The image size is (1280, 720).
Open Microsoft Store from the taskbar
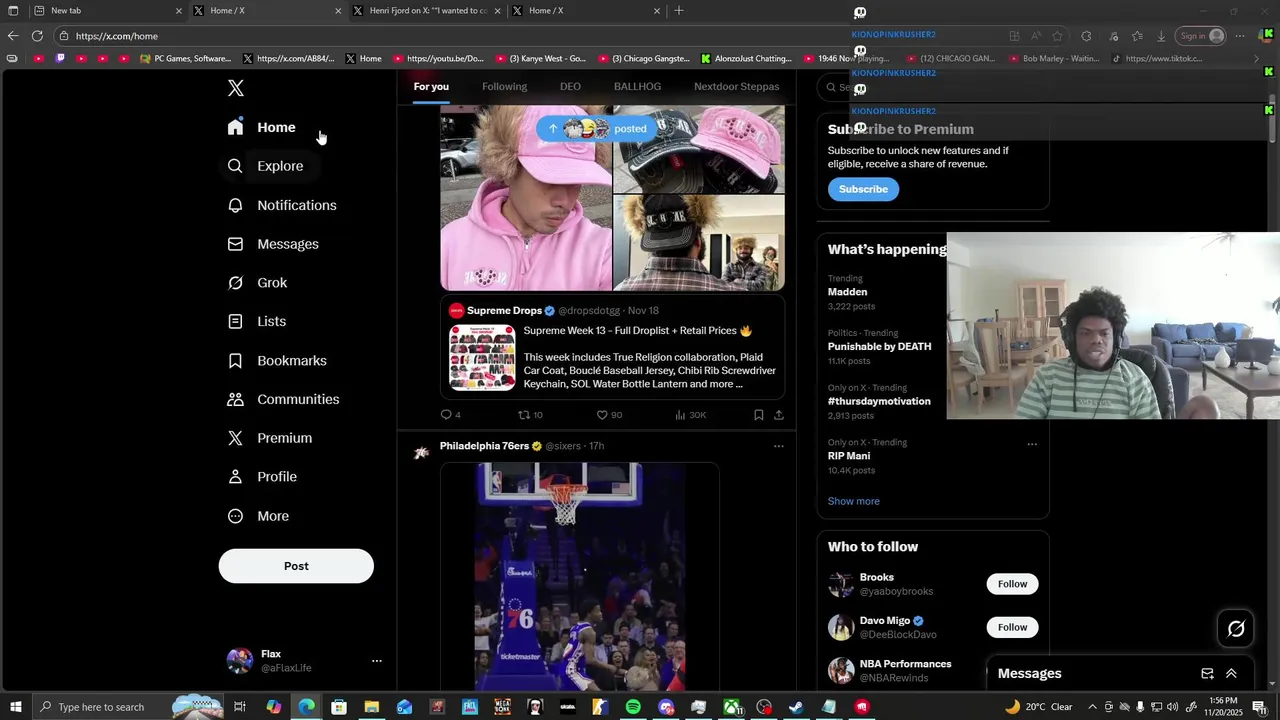pos(339,707)
